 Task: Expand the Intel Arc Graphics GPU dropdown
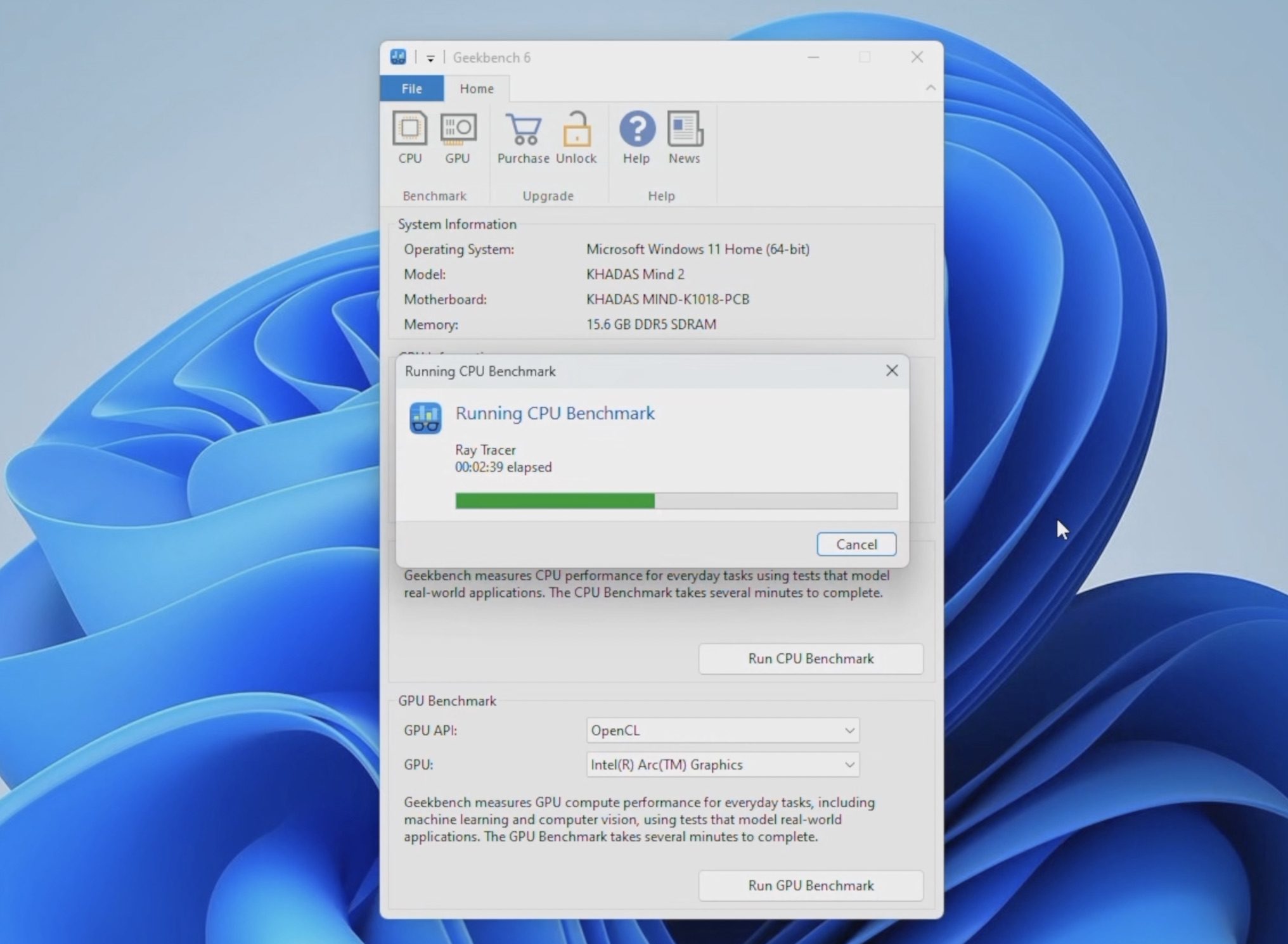pyautogui.click(x=723, y=765)
